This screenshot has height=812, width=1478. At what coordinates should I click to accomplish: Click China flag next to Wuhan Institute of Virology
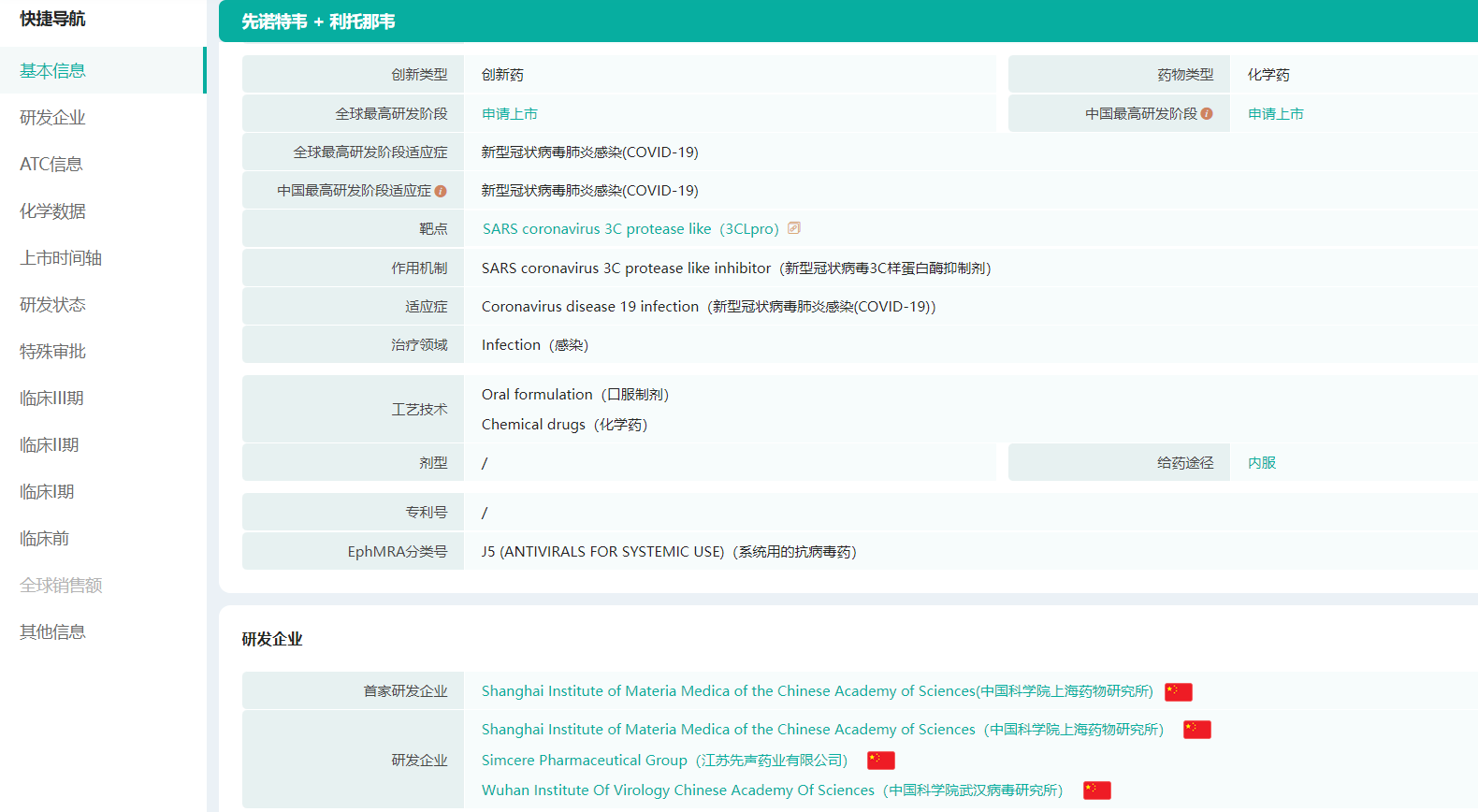(1096, 790)
